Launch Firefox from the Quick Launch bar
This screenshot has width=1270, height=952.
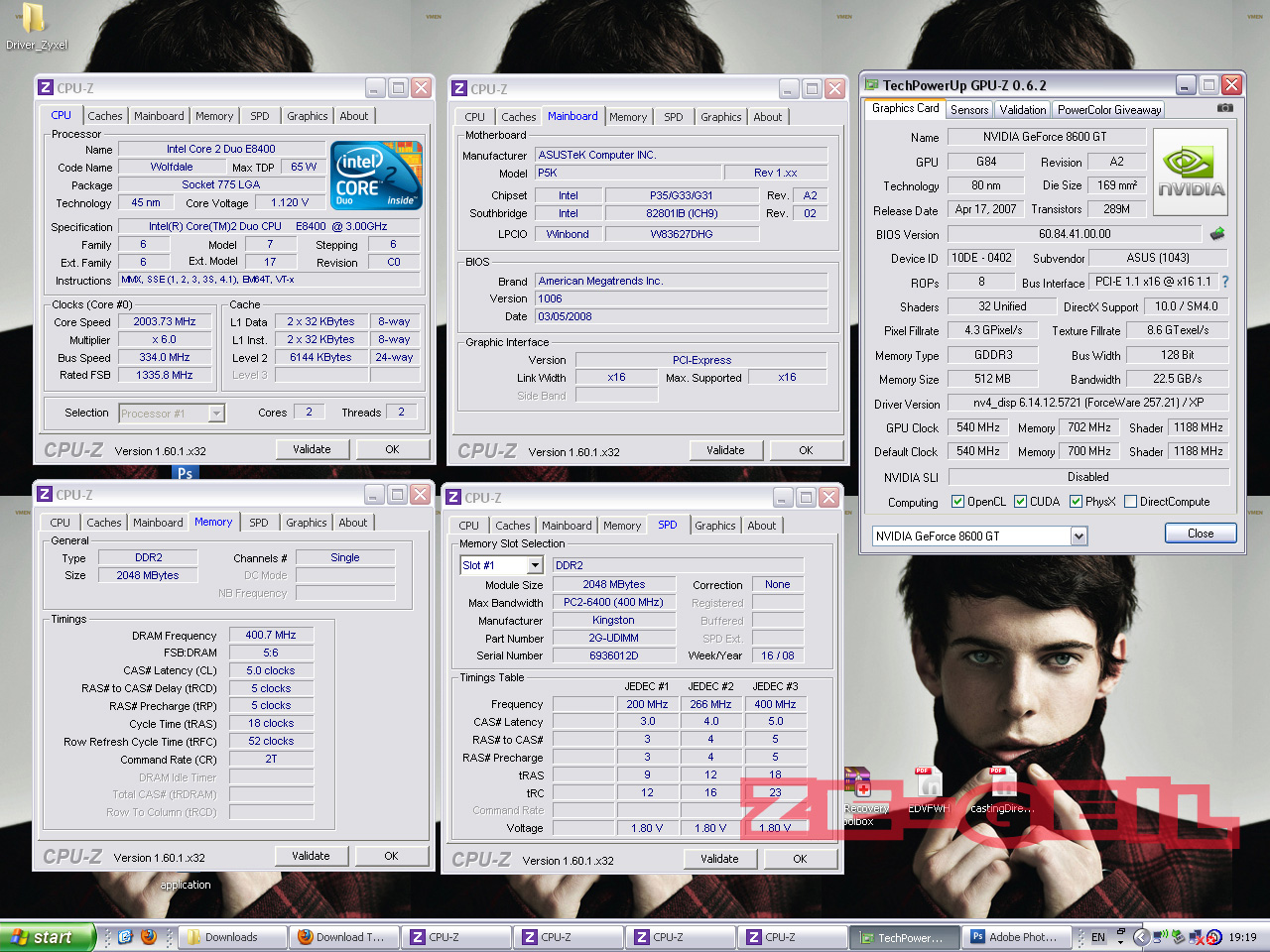(x=149, y=936)
